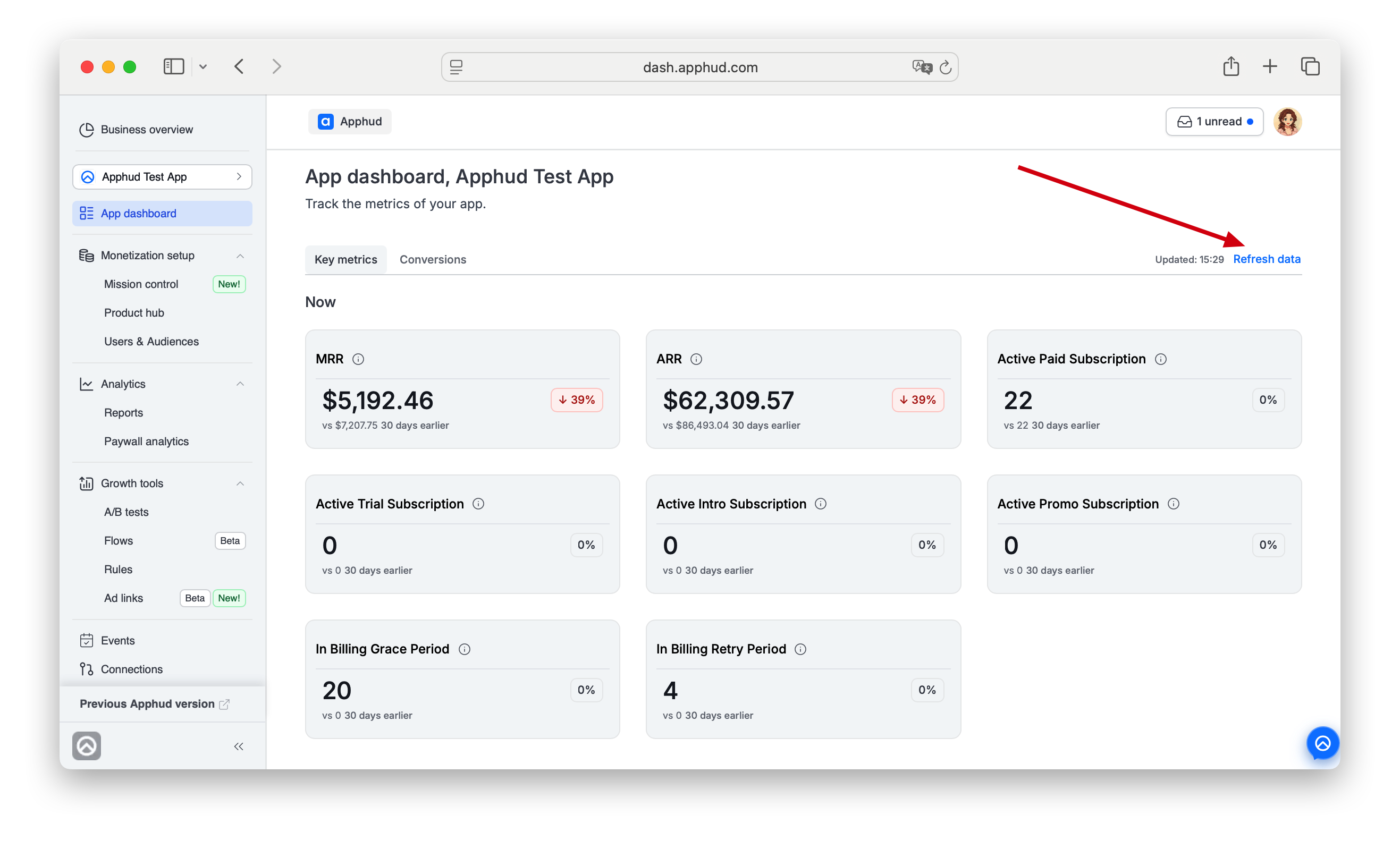Click the Apphud organization button in header

click(349, 122)
